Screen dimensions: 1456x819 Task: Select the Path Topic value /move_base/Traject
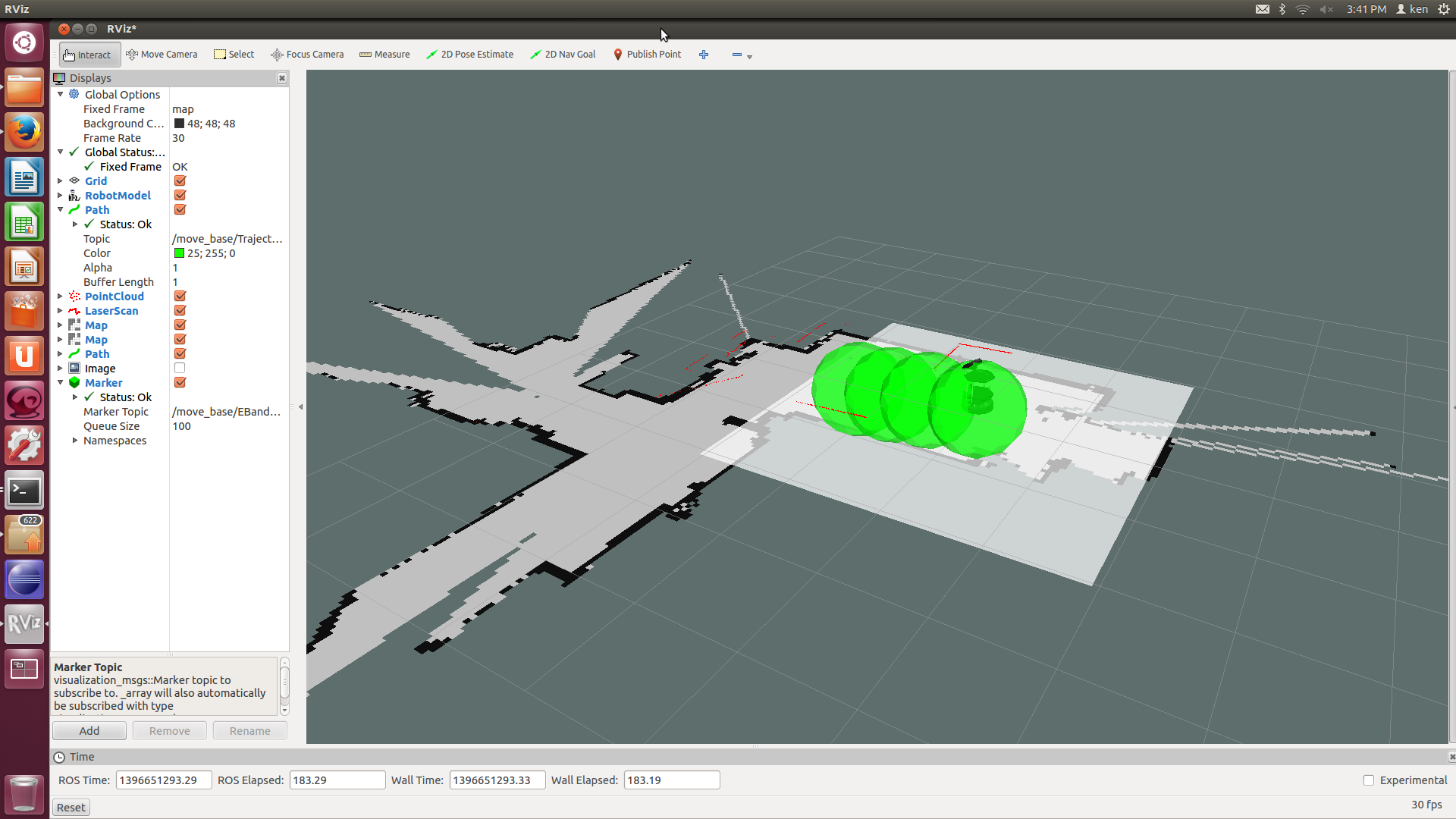(x=227, y=239)
